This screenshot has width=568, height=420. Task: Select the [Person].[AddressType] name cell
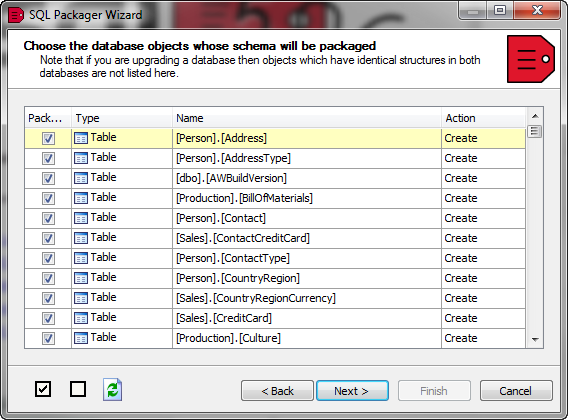point(307,158)
